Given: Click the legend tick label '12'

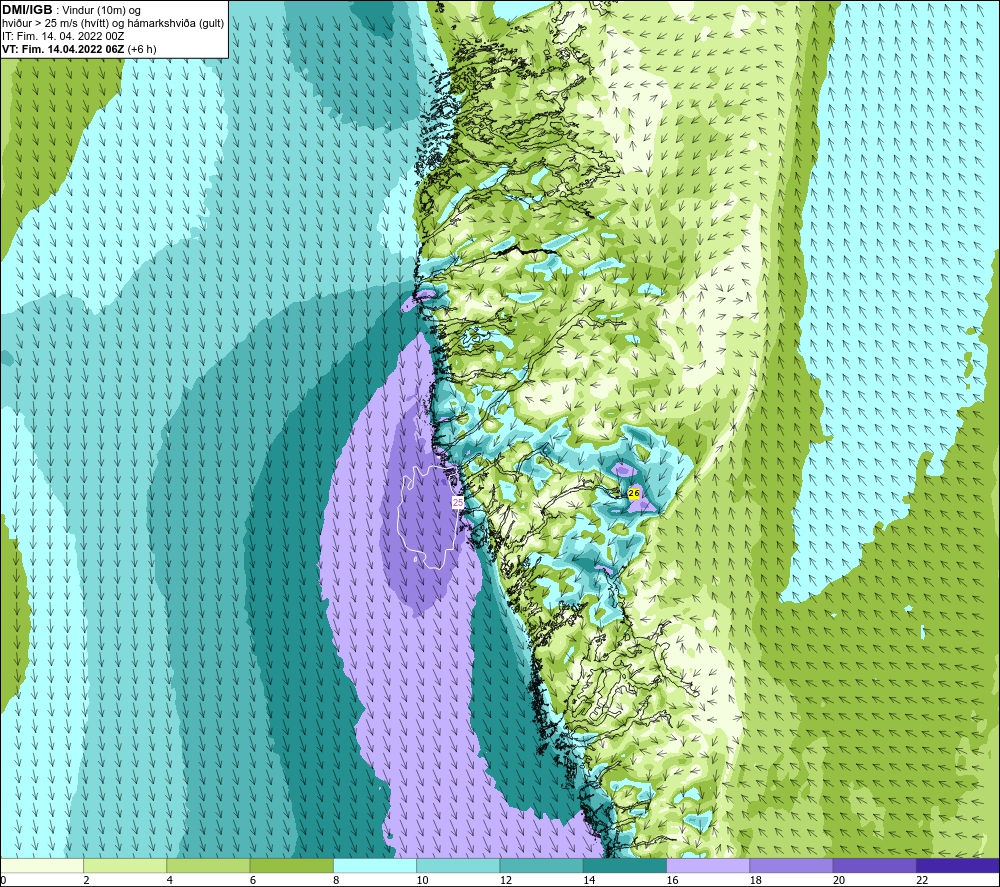Looking at the screenshot, I should pos(506,880).
